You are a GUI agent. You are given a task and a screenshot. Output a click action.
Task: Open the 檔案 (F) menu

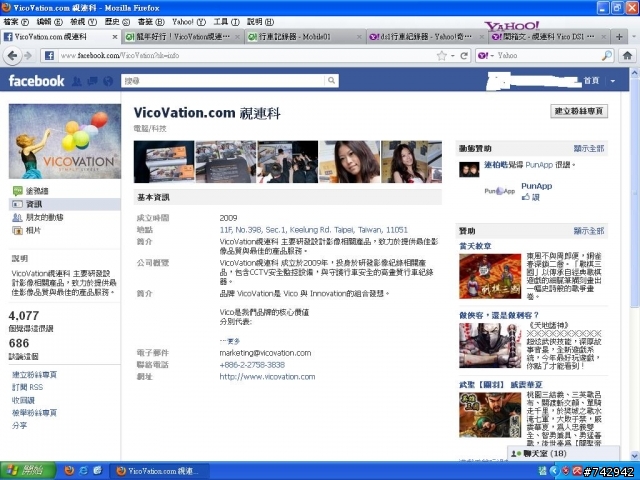tap(16, 22)
